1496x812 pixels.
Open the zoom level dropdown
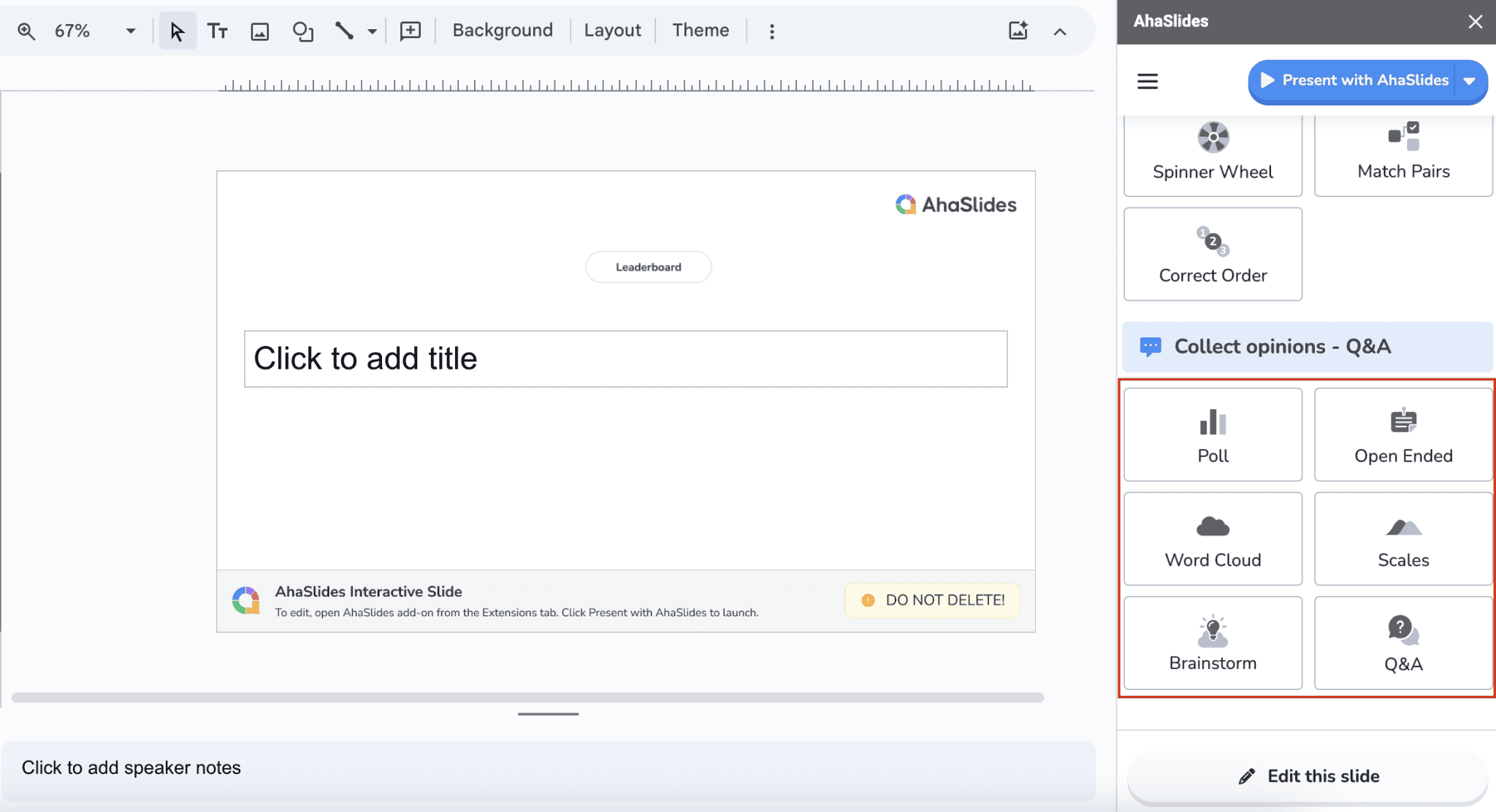130,31
